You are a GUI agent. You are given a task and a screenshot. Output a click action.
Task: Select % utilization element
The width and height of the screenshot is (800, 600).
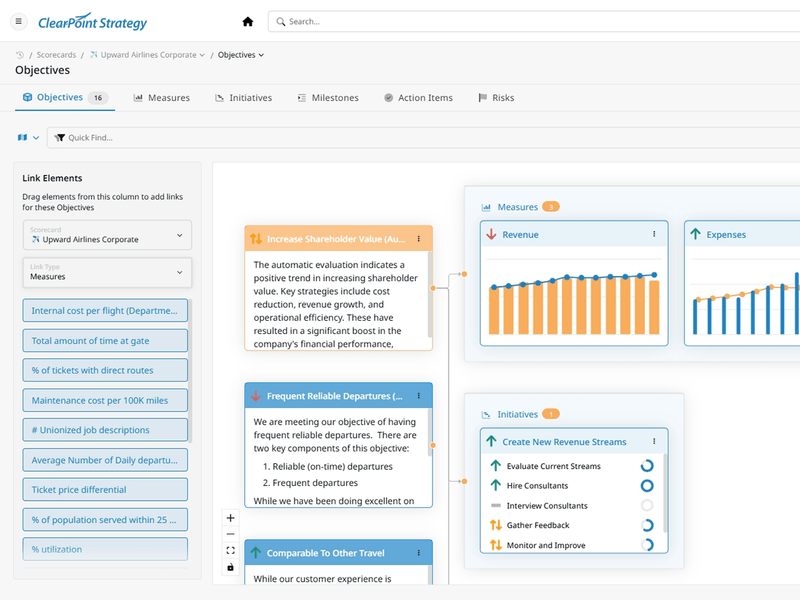[105, 549]
